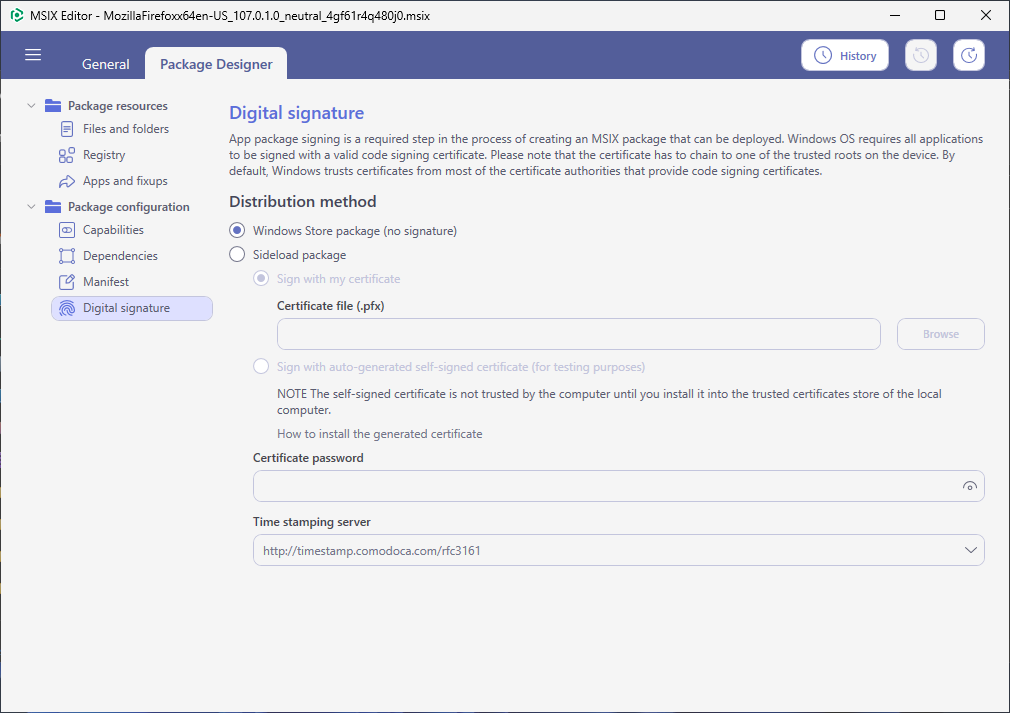
Task: Open the History panel button
Action: coord(844,55)
